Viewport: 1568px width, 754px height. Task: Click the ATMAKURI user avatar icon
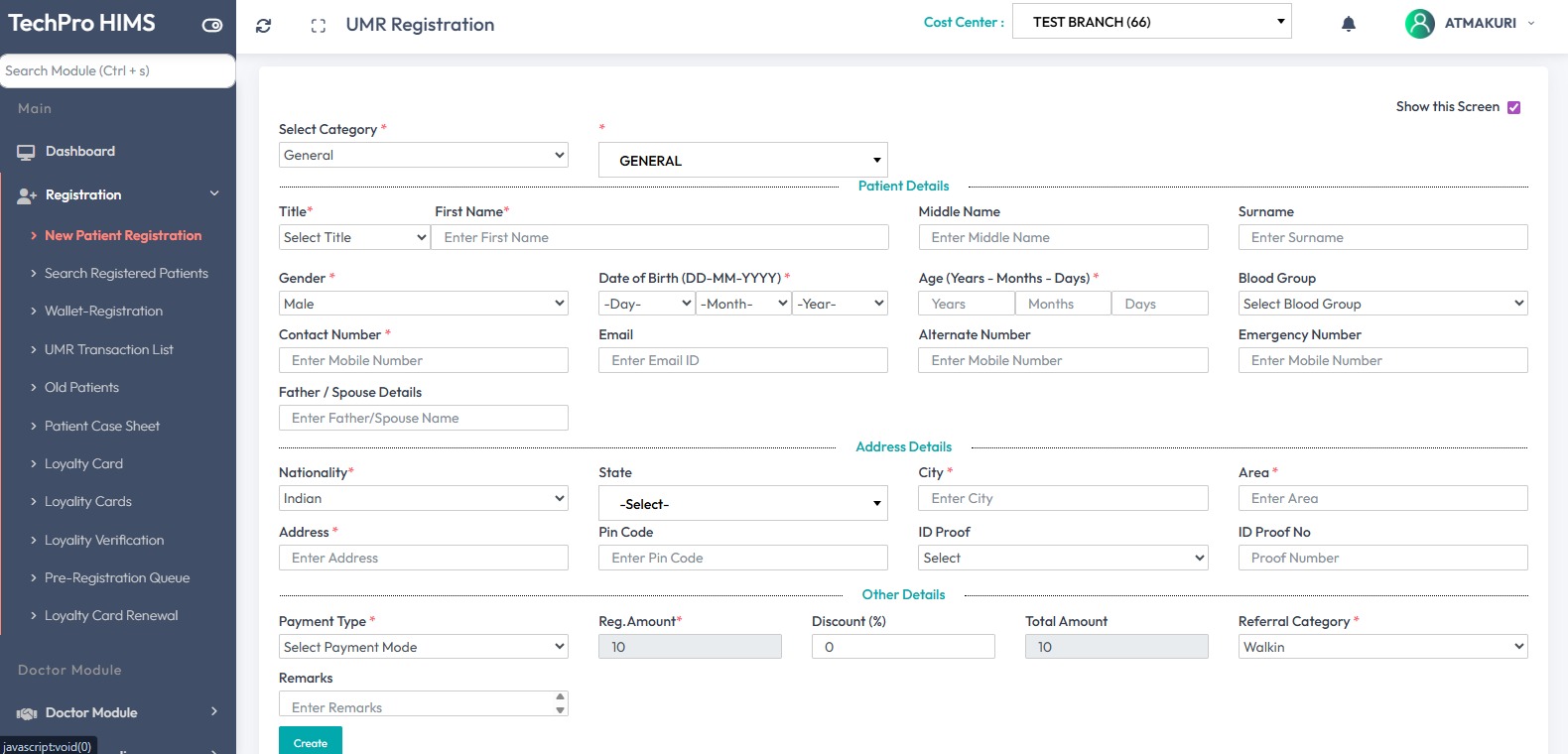point(1419,23)
